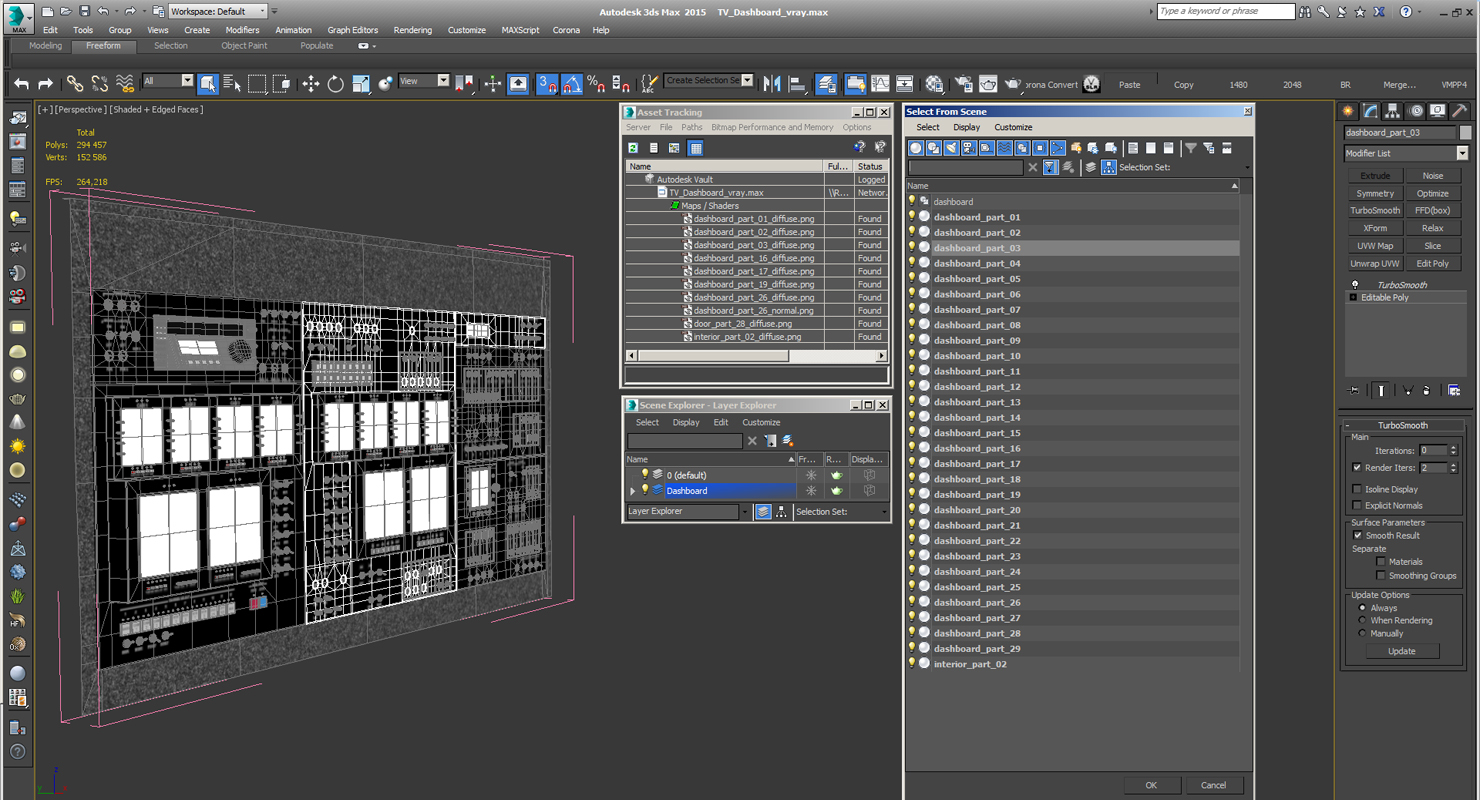
Task: Click Configure Modifier Sets icon
Action: (1454, 391)
